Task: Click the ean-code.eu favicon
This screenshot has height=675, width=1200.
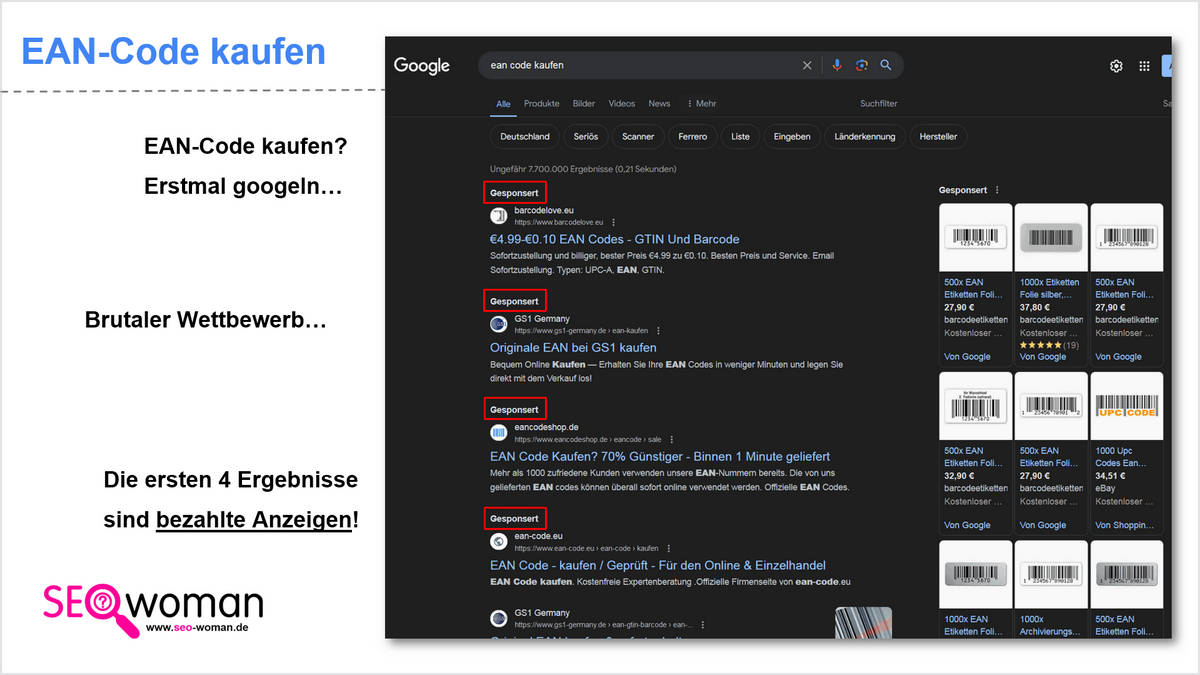Action: (x=498, y=542)
